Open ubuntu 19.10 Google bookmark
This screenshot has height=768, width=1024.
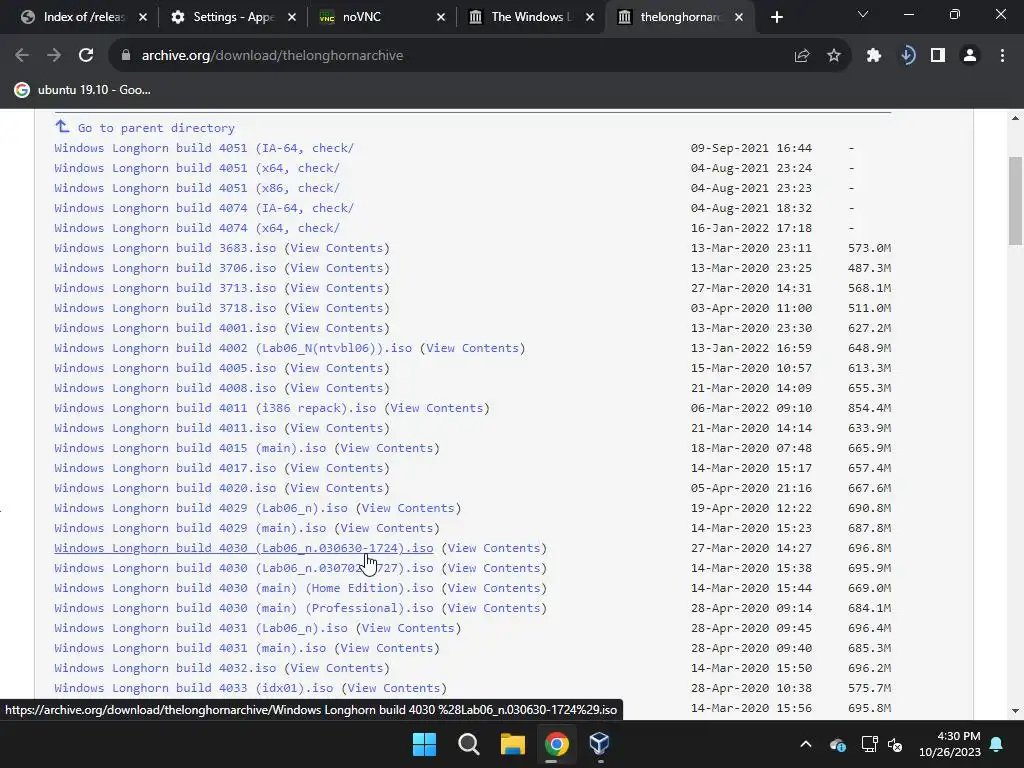click(x=84, y=90)
